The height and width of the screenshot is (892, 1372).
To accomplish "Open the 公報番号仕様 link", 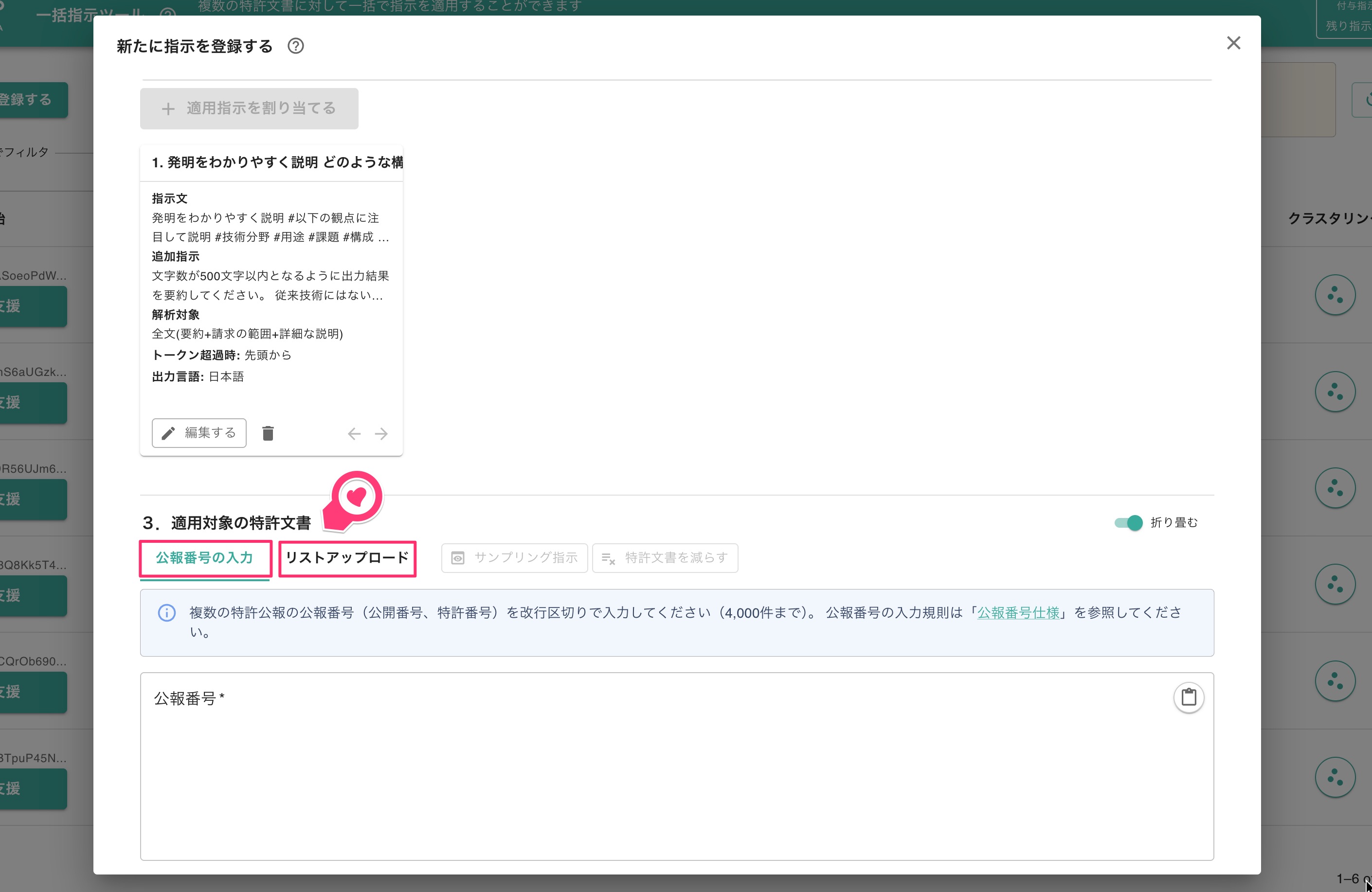I will click(1018, 612).
